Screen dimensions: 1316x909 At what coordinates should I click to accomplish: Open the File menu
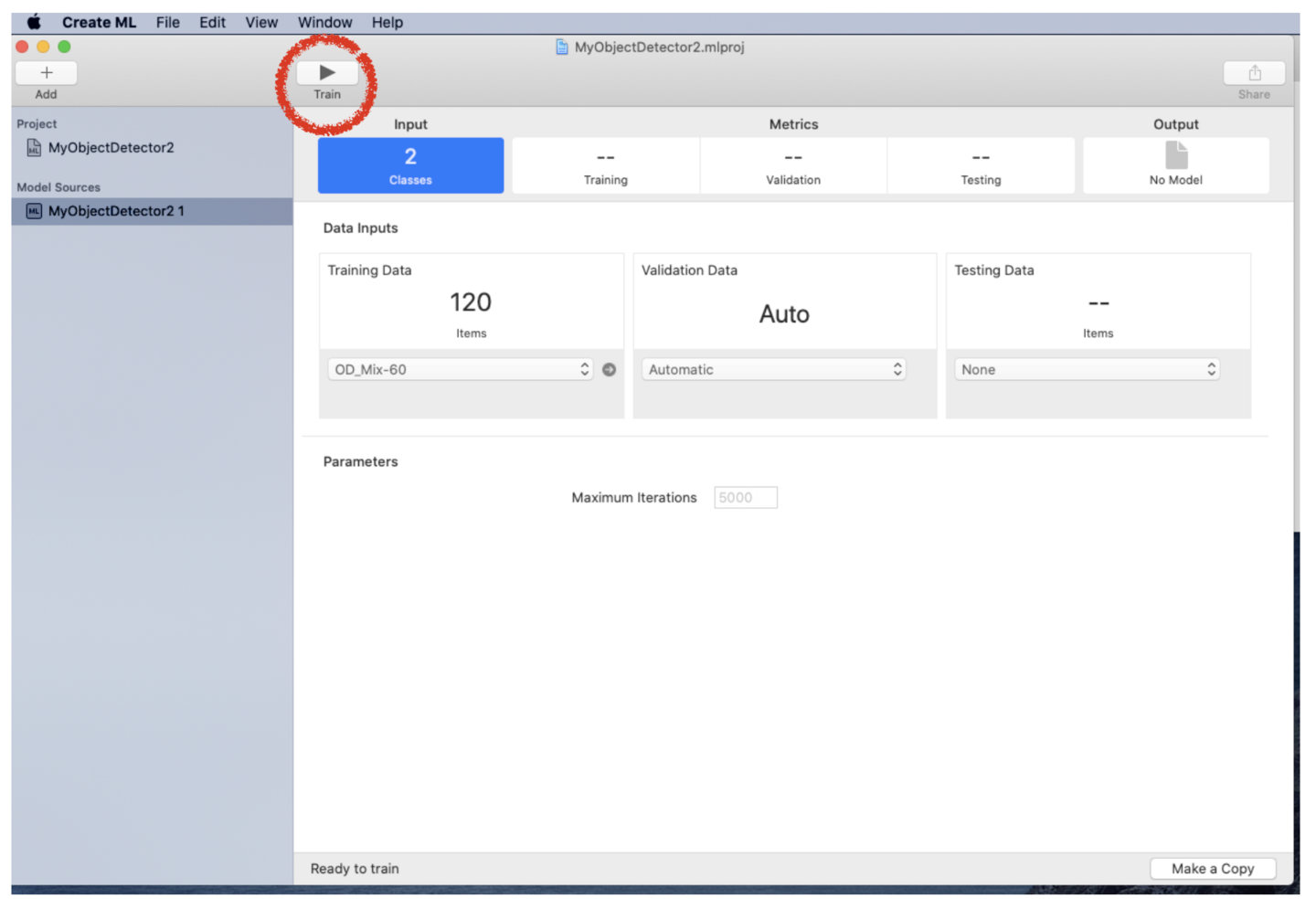tap(167, 23)
